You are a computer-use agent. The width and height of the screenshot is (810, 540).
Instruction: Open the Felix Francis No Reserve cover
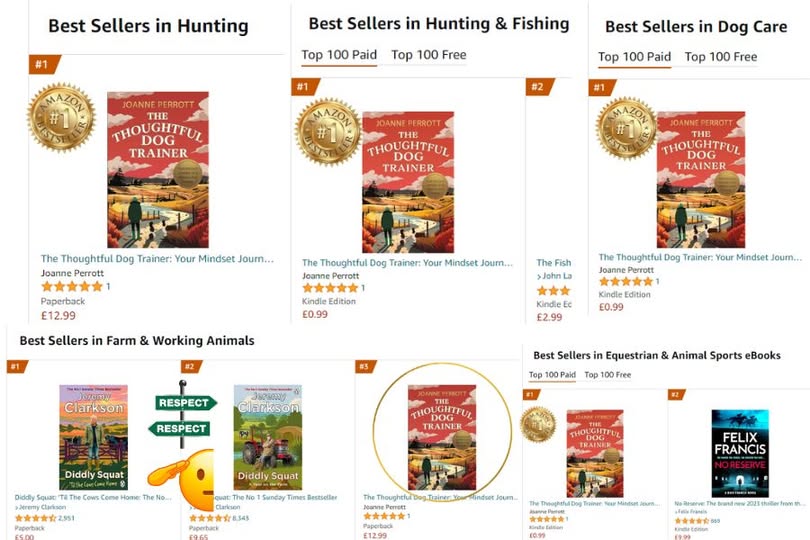(739, 453)
